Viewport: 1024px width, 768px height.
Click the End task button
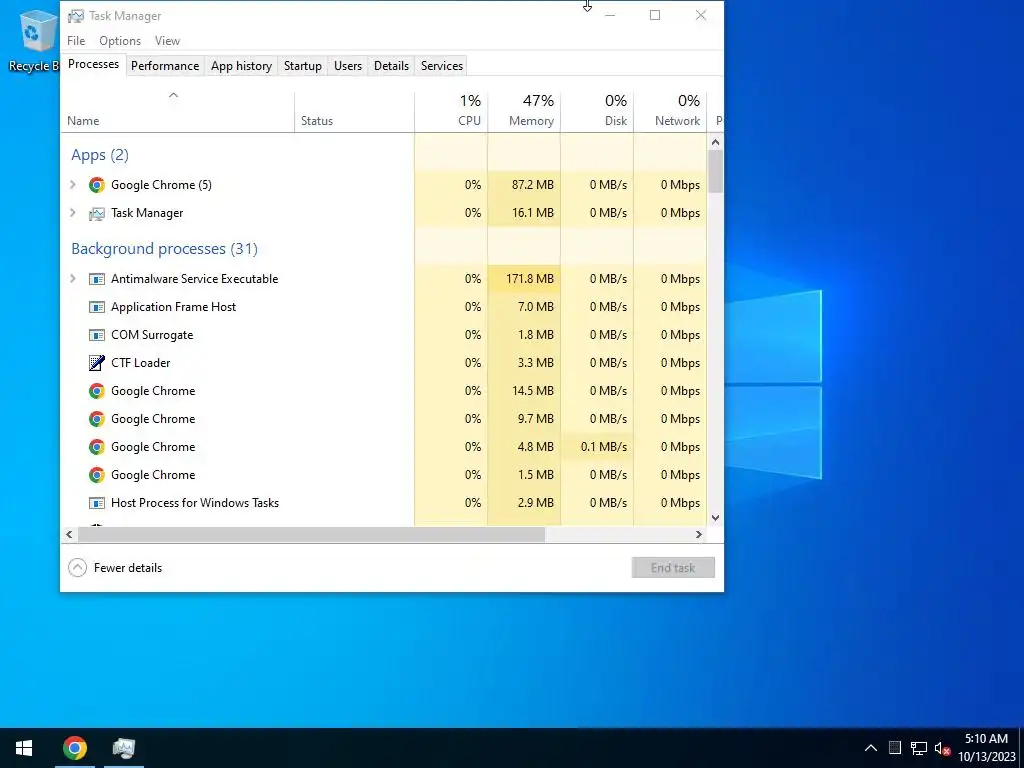[673, 568]
